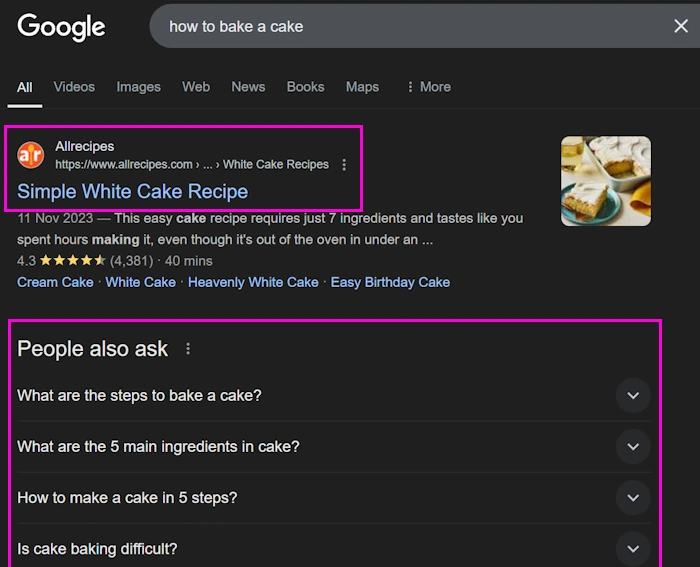
Task: Follow the Easy Birthday Cake sitelink
Action: [x=390, y=282]
